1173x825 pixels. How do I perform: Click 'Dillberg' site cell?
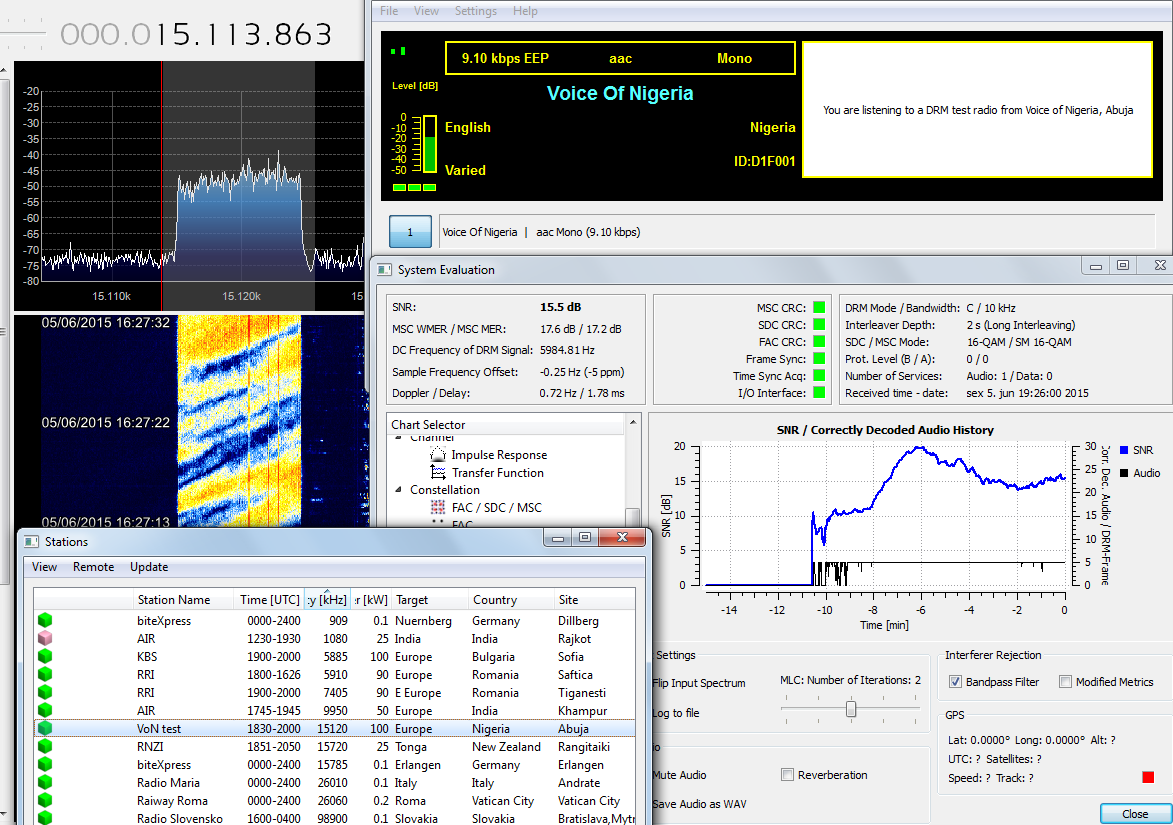pos(578,621)
